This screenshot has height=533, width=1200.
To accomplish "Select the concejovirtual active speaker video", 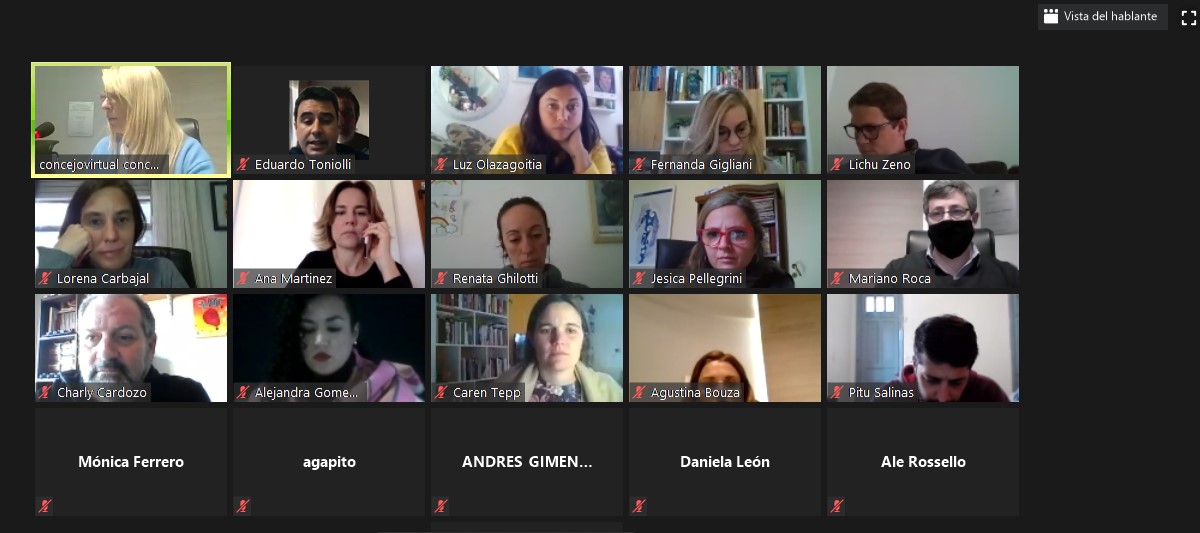I will click(131, 120).
